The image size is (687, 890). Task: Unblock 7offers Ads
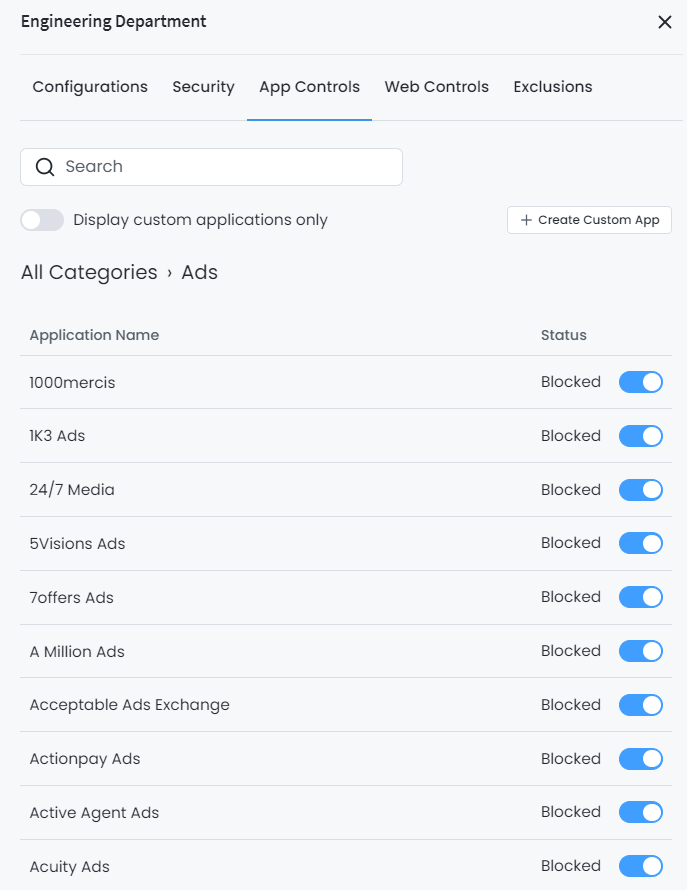tap(641, 597)
